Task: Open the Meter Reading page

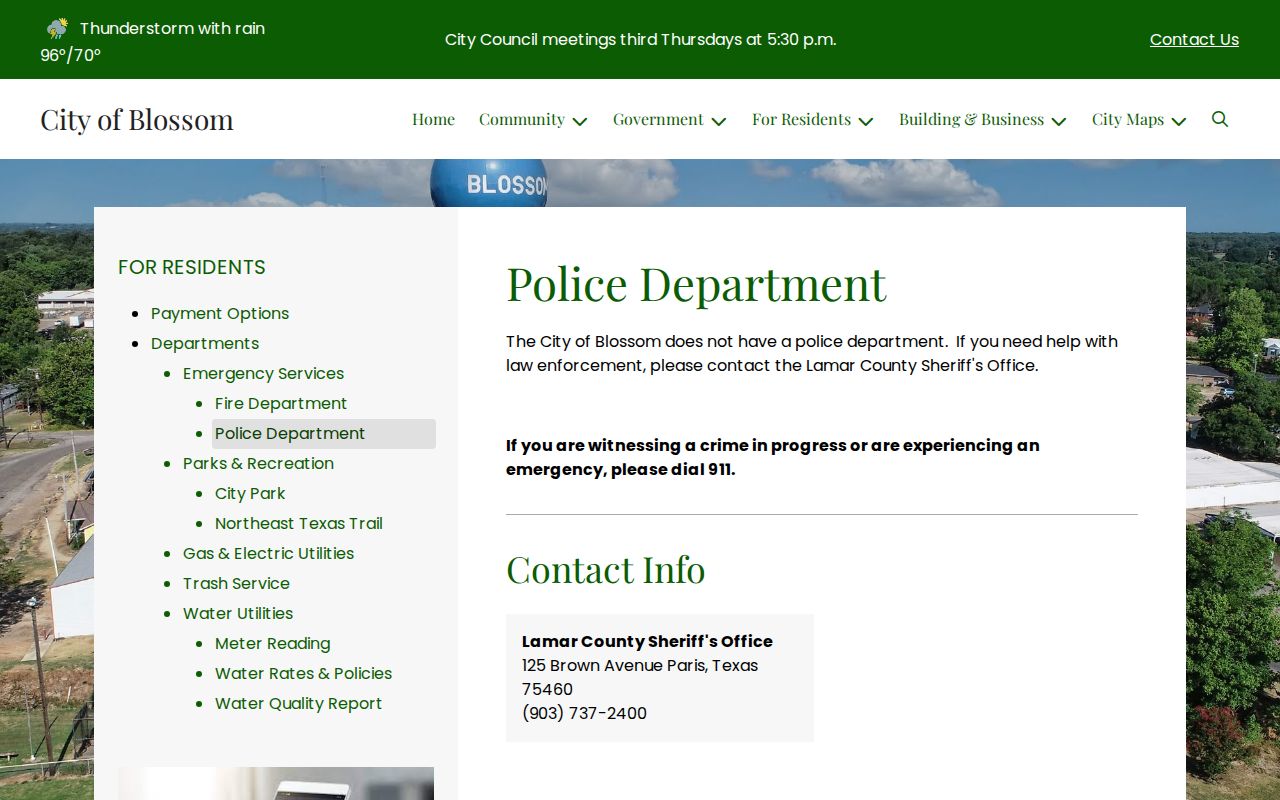Action: pos(272,643)
